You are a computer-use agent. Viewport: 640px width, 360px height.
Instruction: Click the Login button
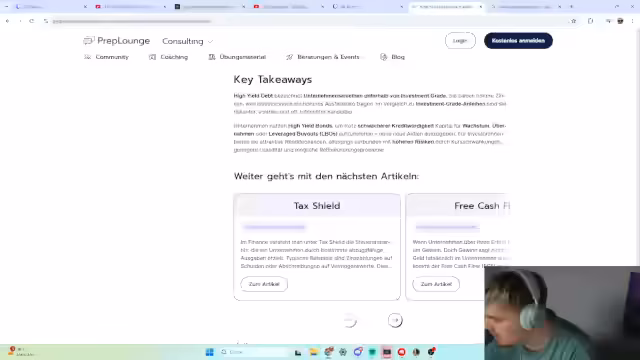coord(460,41)
